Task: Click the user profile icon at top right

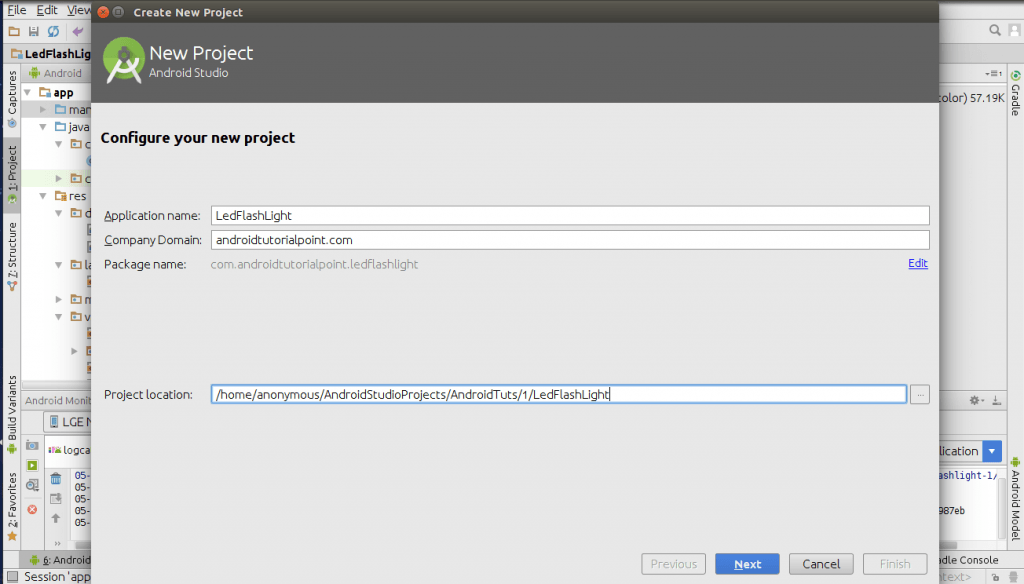Action: pos(1014,30)
